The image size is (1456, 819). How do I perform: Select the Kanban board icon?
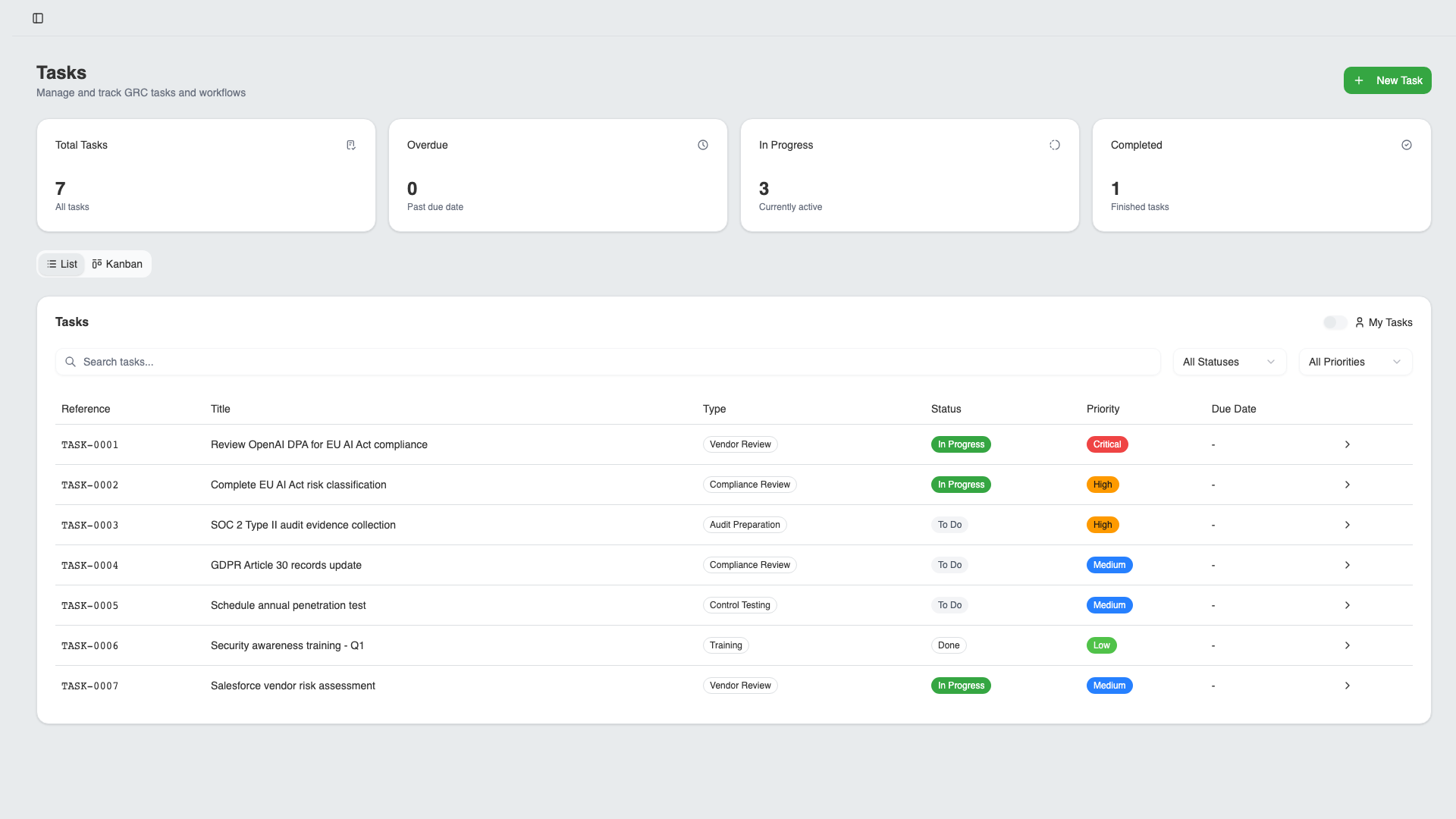(x=97, y=264)
